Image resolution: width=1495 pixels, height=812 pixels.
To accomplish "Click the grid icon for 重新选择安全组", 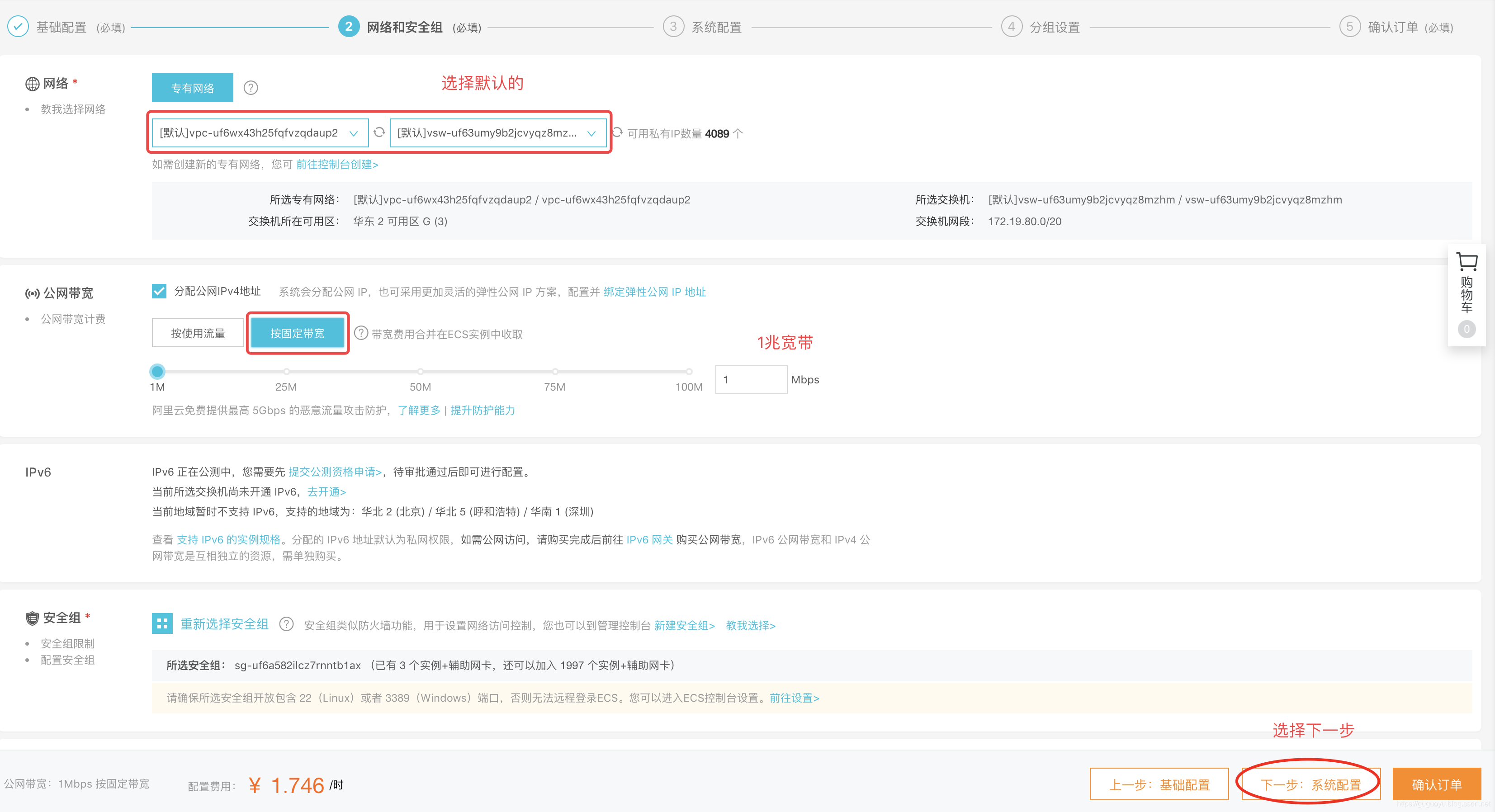I will (x=162, y=624).
